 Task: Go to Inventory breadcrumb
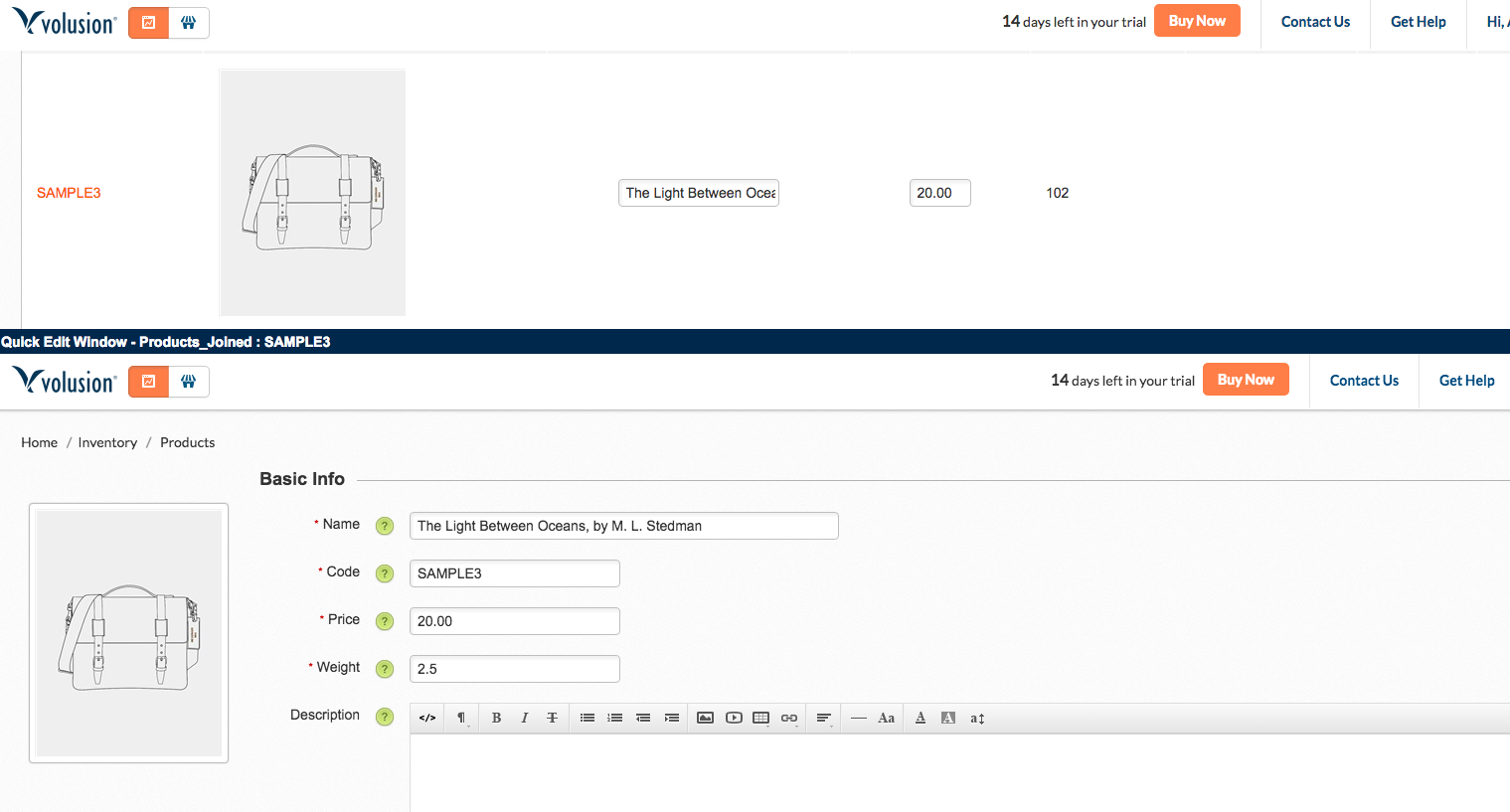(107, 442)
